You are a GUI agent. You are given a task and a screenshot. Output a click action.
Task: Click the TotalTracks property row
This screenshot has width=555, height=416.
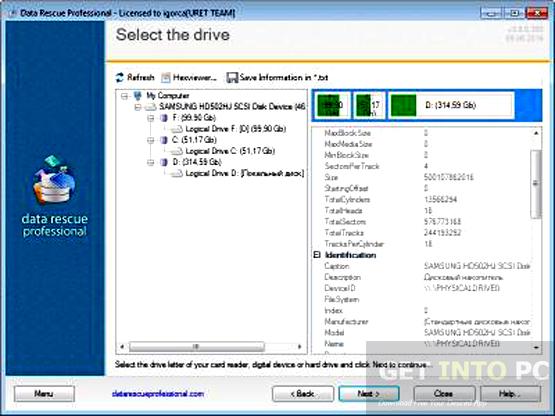pos(421,233)
